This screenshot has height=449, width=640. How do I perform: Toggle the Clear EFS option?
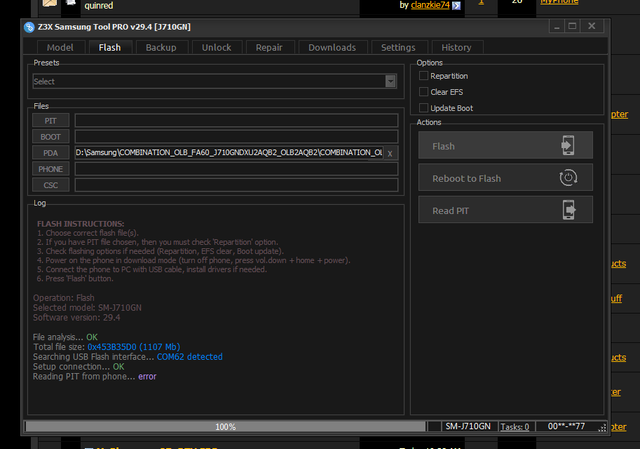pyautogui.click(x=424, y=92)
